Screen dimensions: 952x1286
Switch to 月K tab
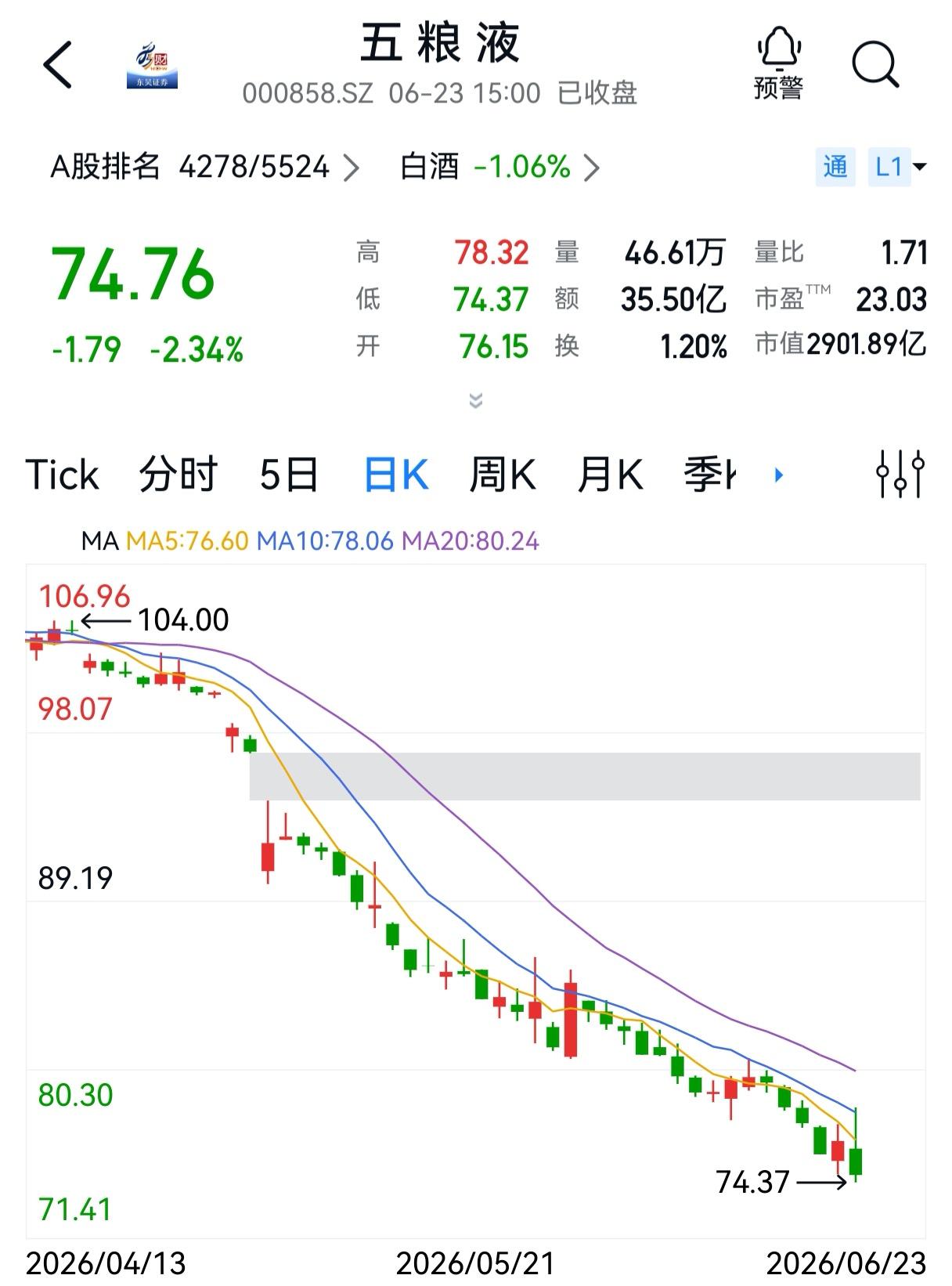point(610,475)
